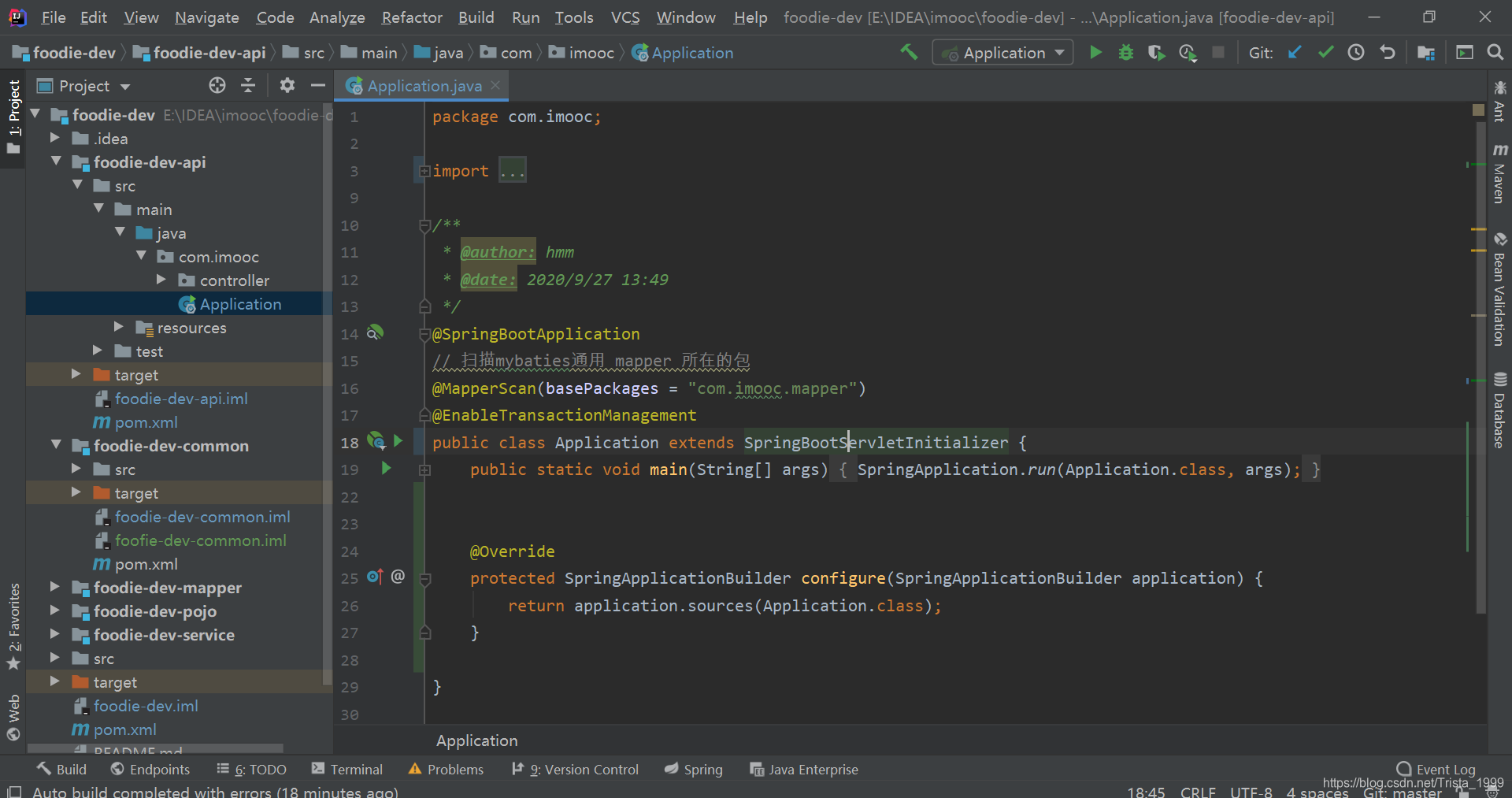1512x798 pixels.
Task: Close the Application.java tab
Action: (495, 85)
